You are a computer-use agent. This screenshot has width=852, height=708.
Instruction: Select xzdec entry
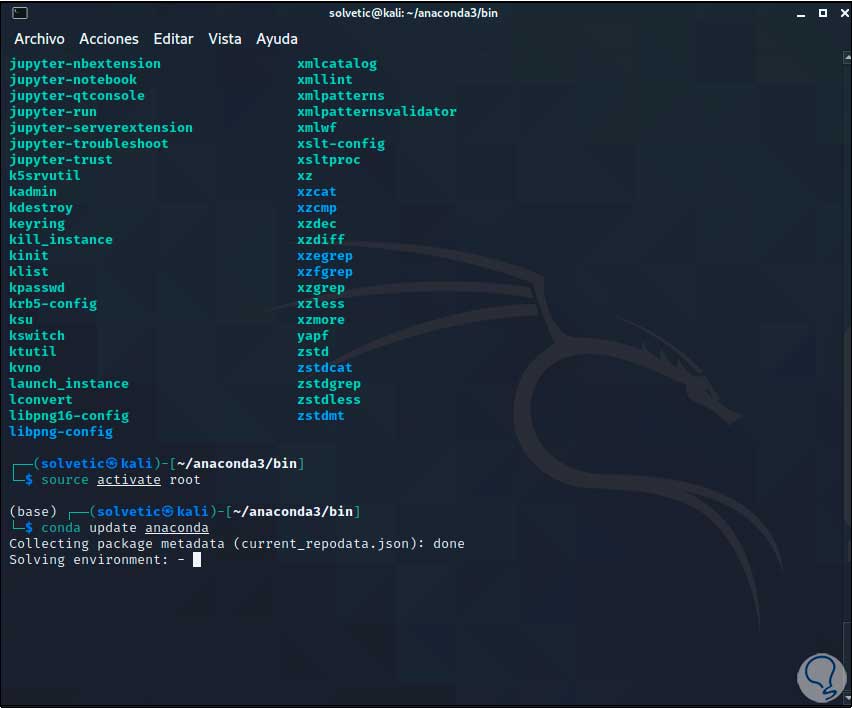click(x=317, y=224)
